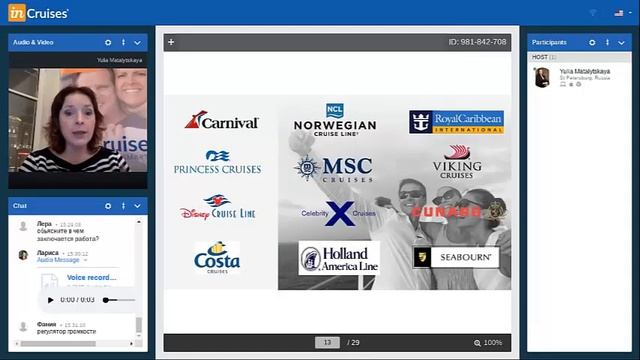The width and height of the screenshot is (640, 360).
Task: Click Audio Message link from Лариса
Action: click(x=58, y=260)
